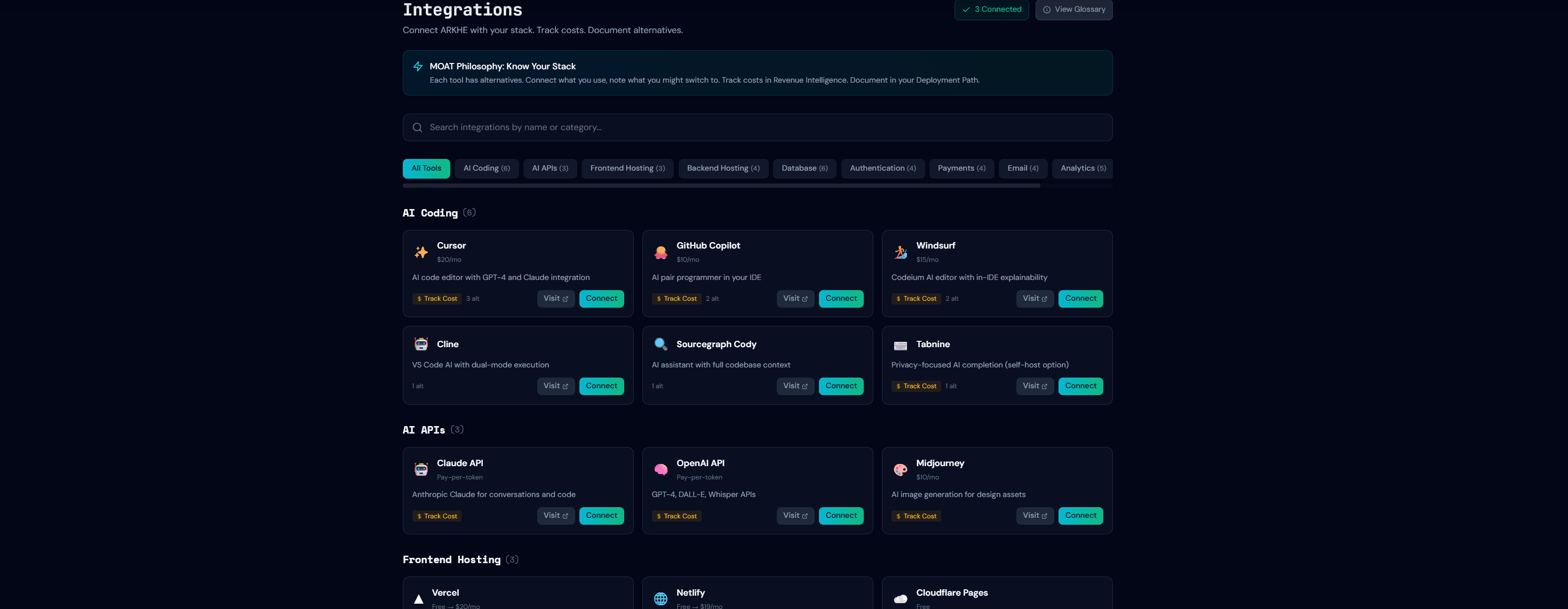
Task: Open the View Glossary panel
Action: point(1074,9)
